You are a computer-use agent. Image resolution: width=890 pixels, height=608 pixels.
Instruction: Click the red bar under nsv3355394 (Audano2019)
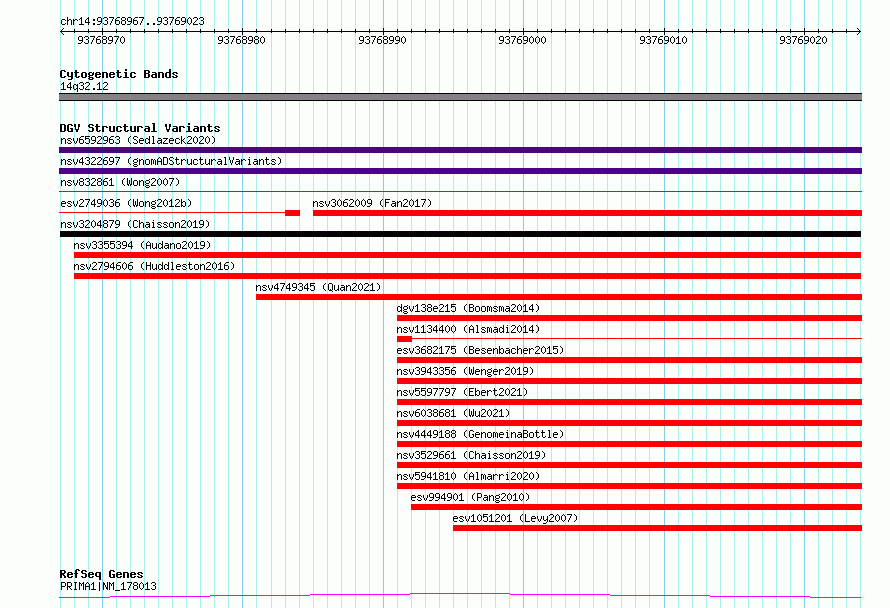[467, 255]
